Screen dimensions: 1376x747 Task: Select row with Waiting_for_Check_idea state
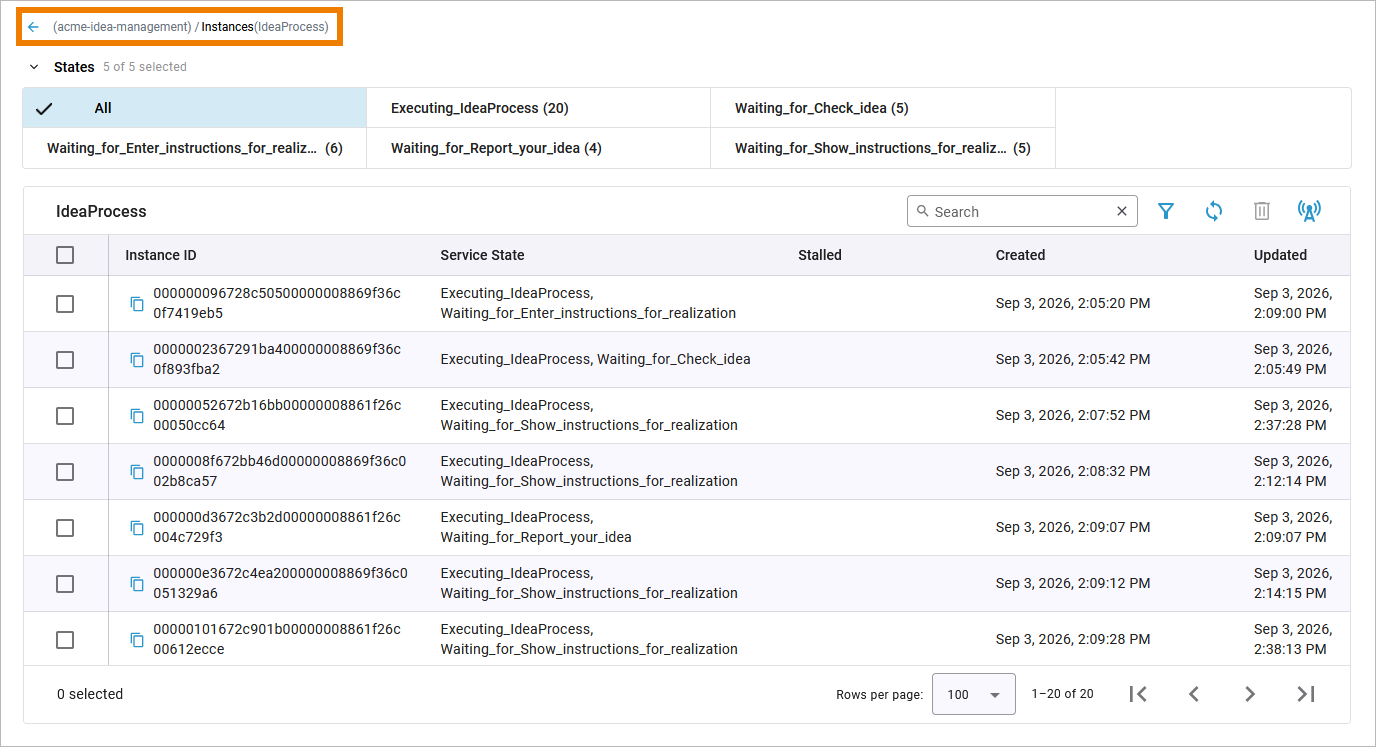[65, 359]
